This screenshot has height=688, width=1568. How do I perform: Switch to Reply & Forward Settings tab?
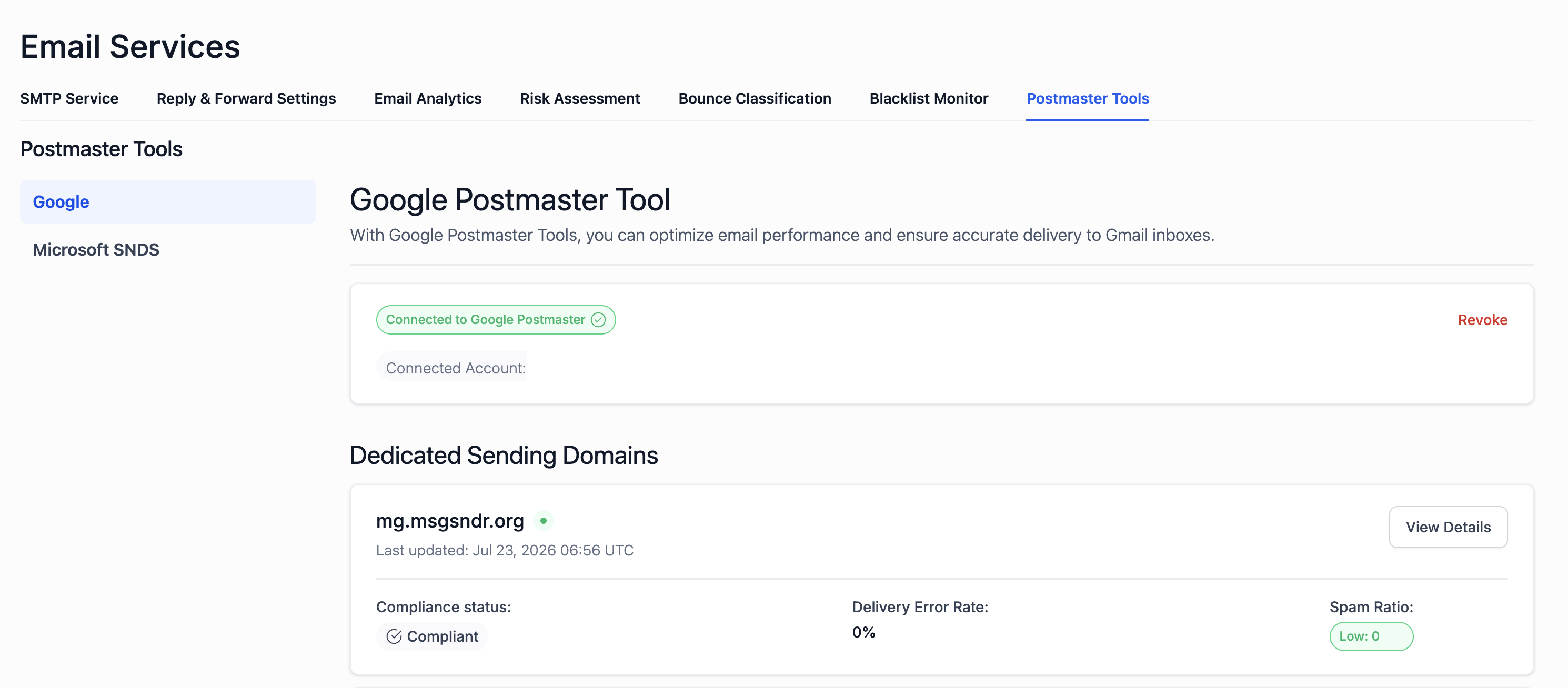(246, 98)
